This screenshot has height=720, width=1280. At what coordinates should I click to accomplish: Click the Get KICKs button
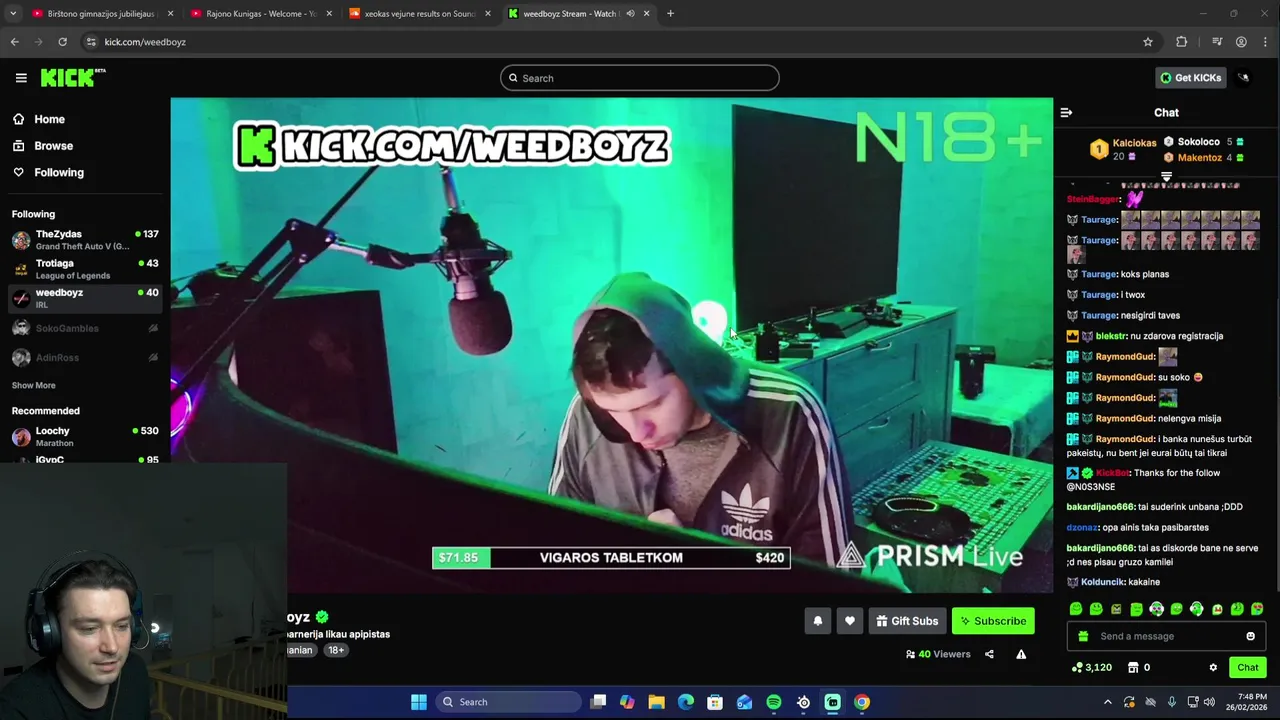1190,78
